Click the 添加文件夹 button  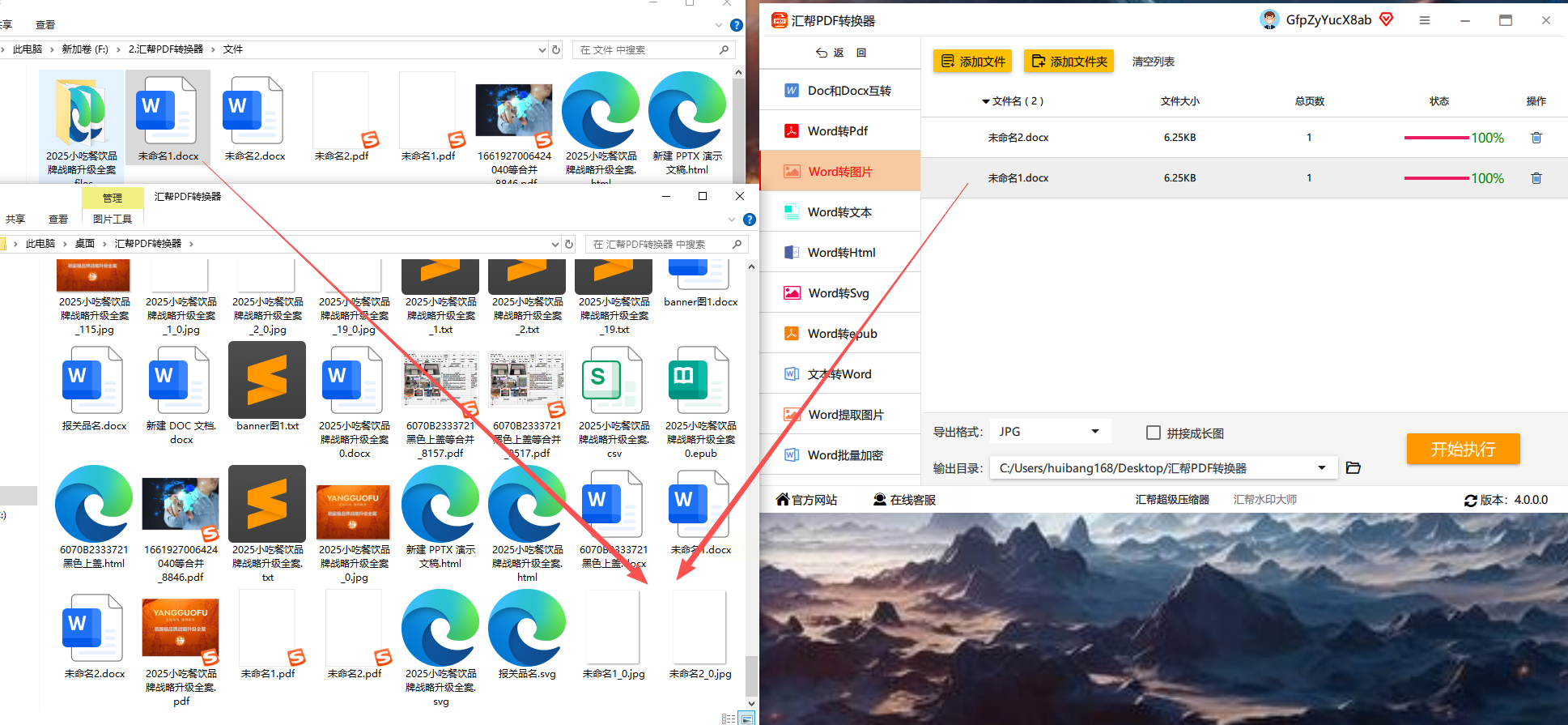[1069, 62]
